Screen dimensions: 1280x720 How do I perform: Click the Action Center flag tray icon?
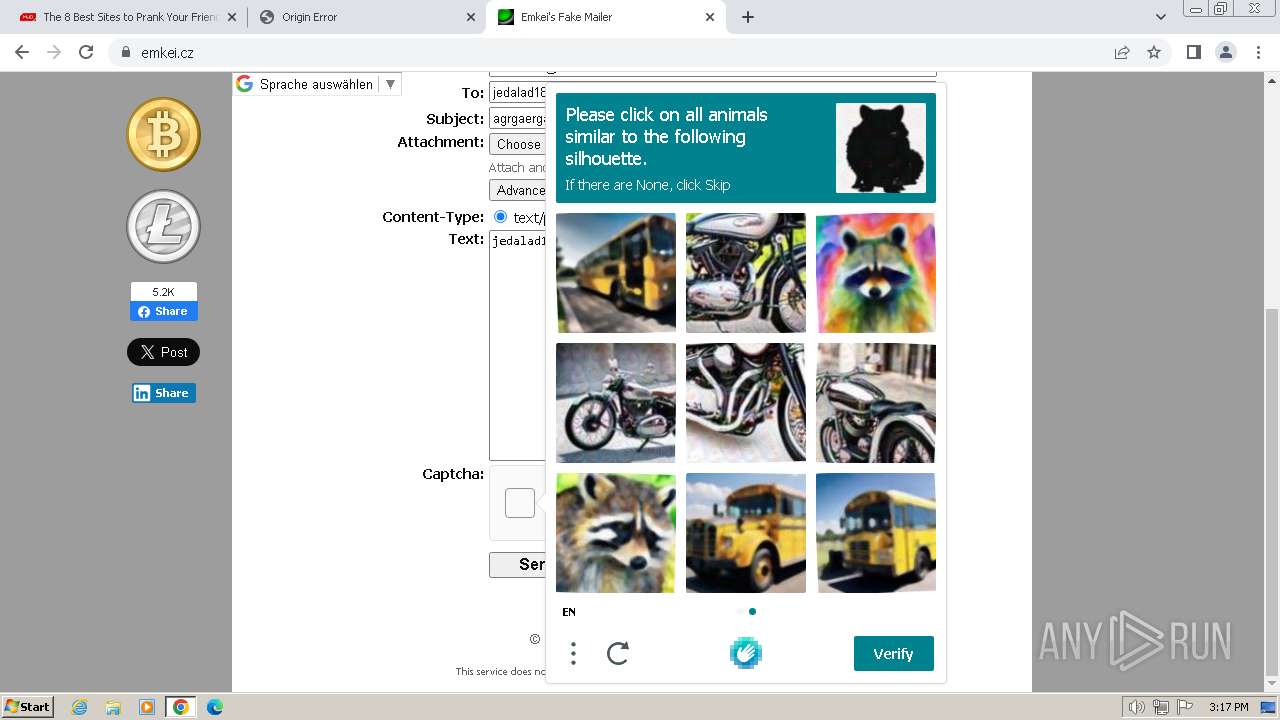tap(1184, 707)
